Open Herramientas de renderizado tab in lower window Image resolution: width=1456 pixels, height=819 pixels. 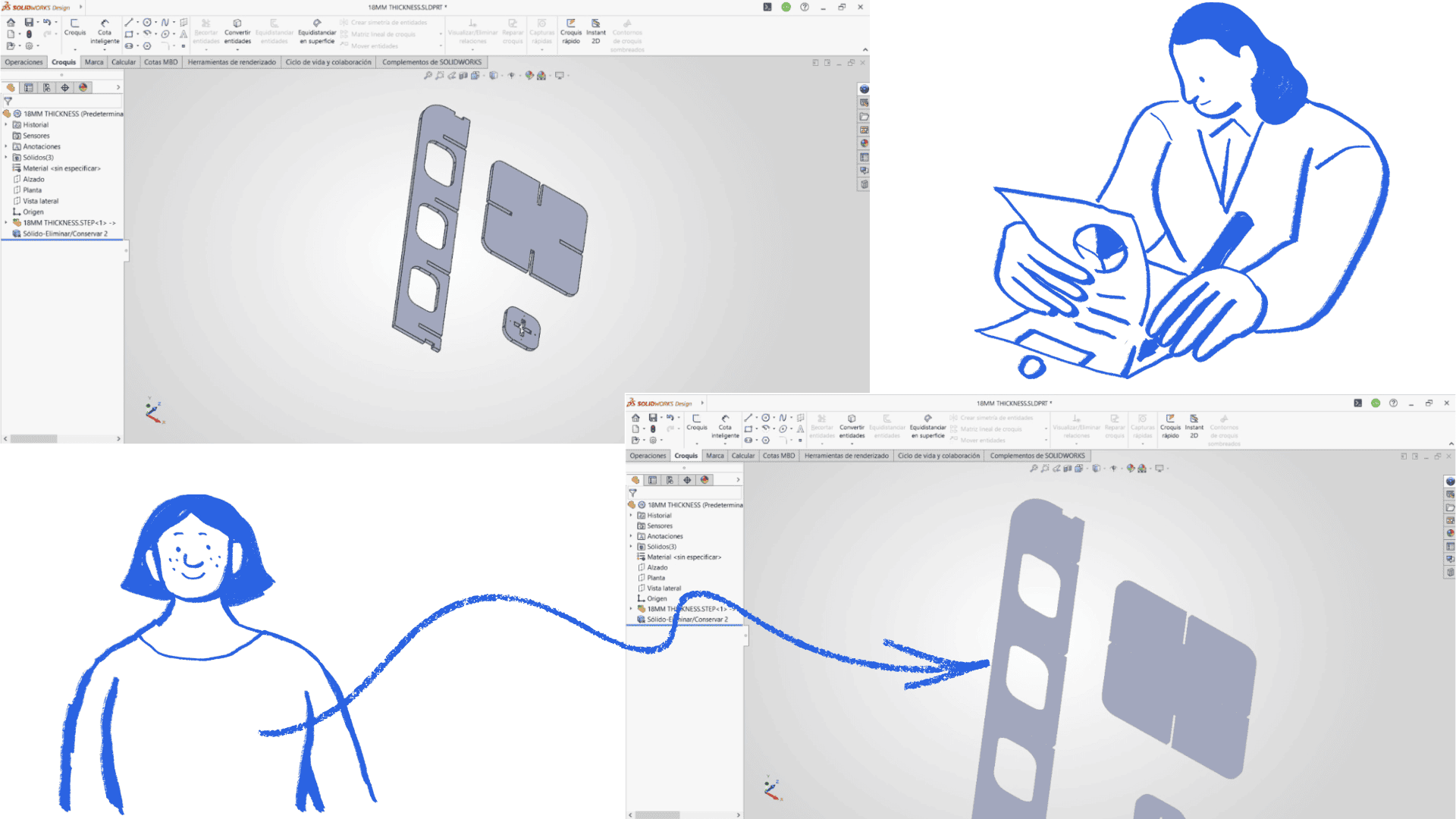point(846,456)
